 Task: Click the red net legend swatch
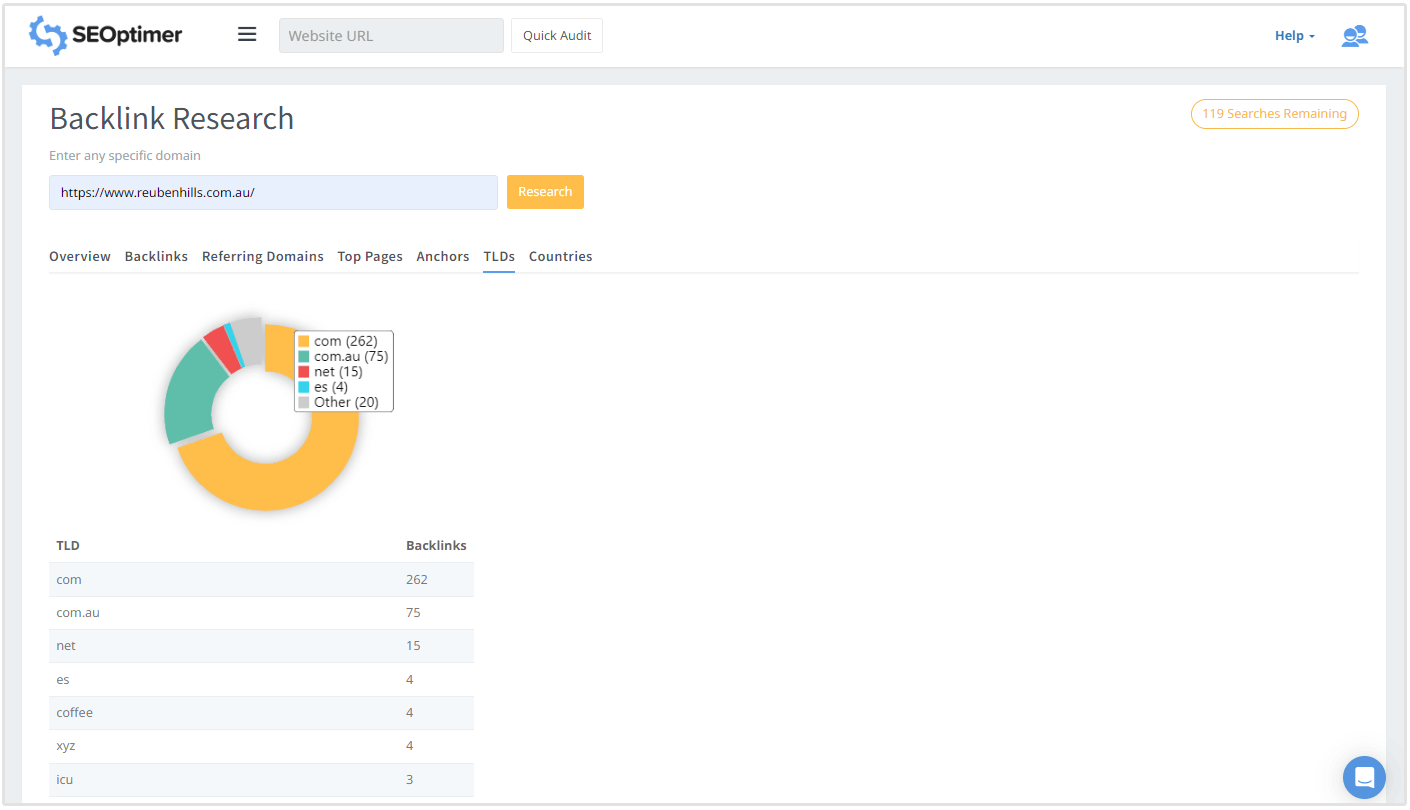304,372
